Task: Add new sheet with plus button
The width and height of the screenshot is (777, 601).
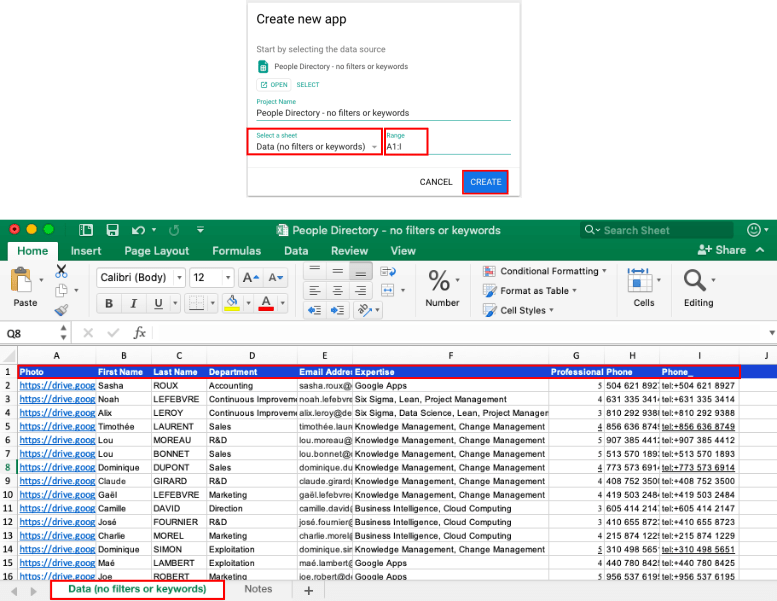Action: 308,590
